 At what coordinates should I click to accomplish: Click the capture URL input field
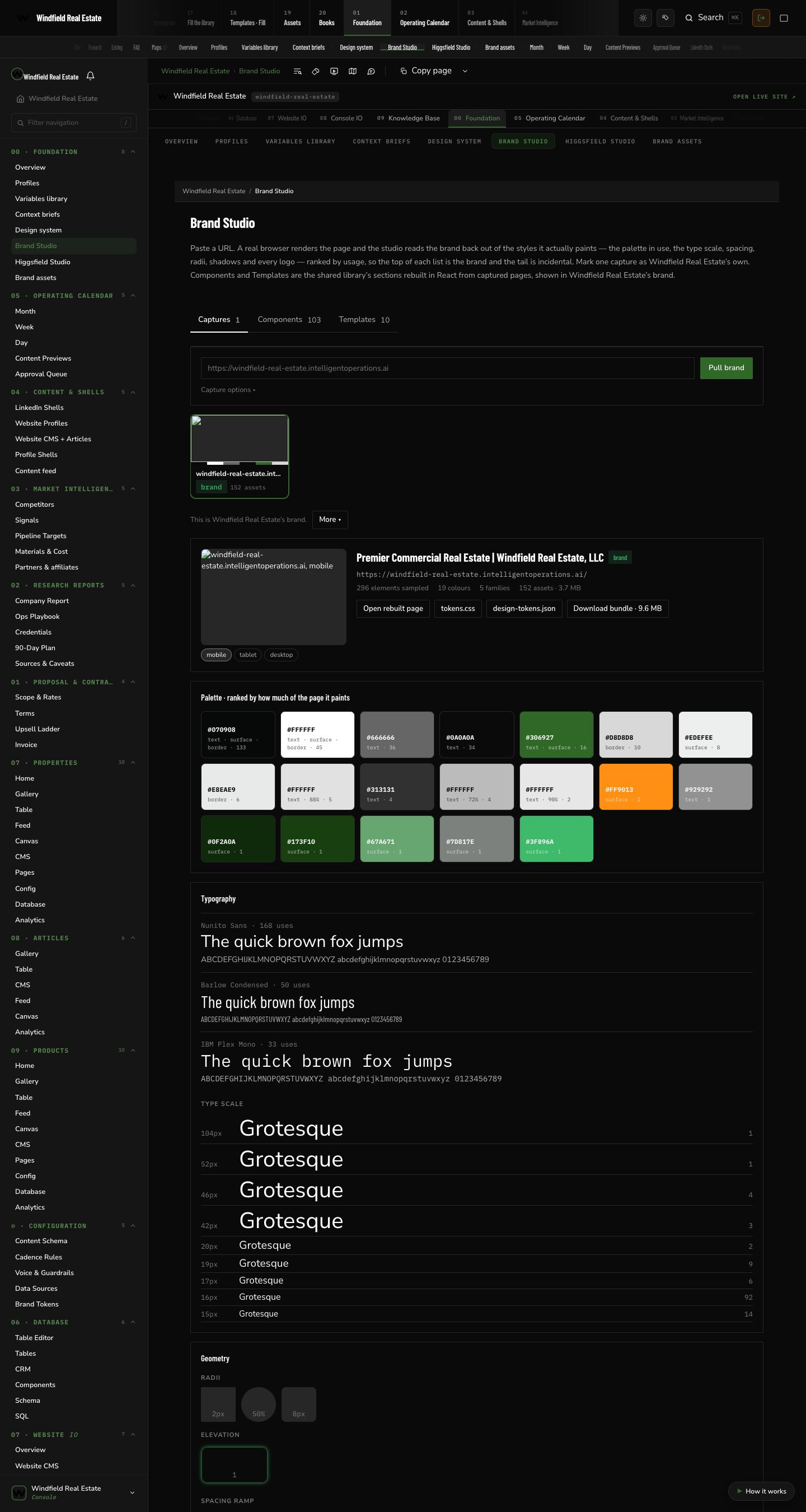click(448, 368)
